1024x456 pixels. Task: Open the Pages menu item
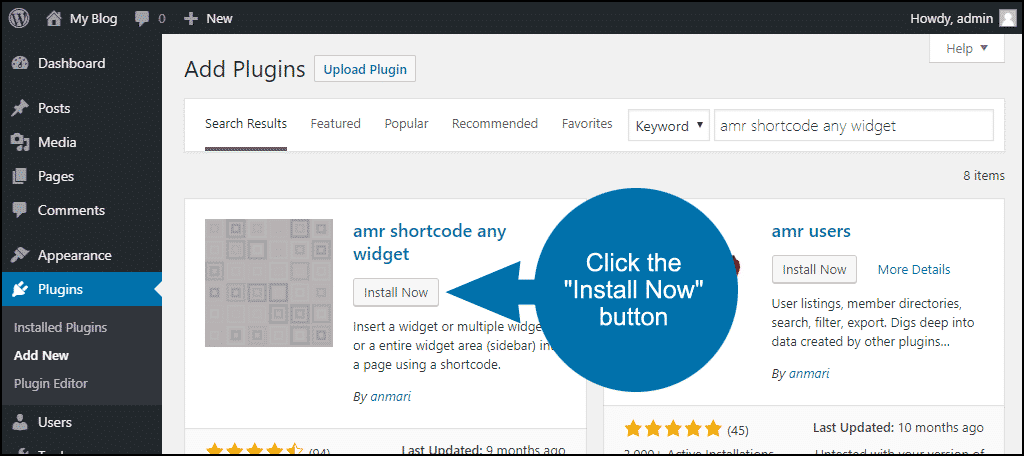(81, 176)
